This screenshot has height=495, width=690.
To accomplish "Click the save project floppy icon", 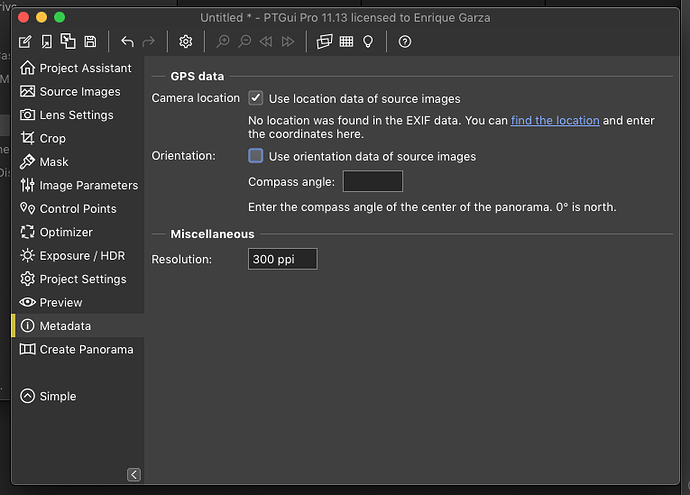I will pos(90,41).
